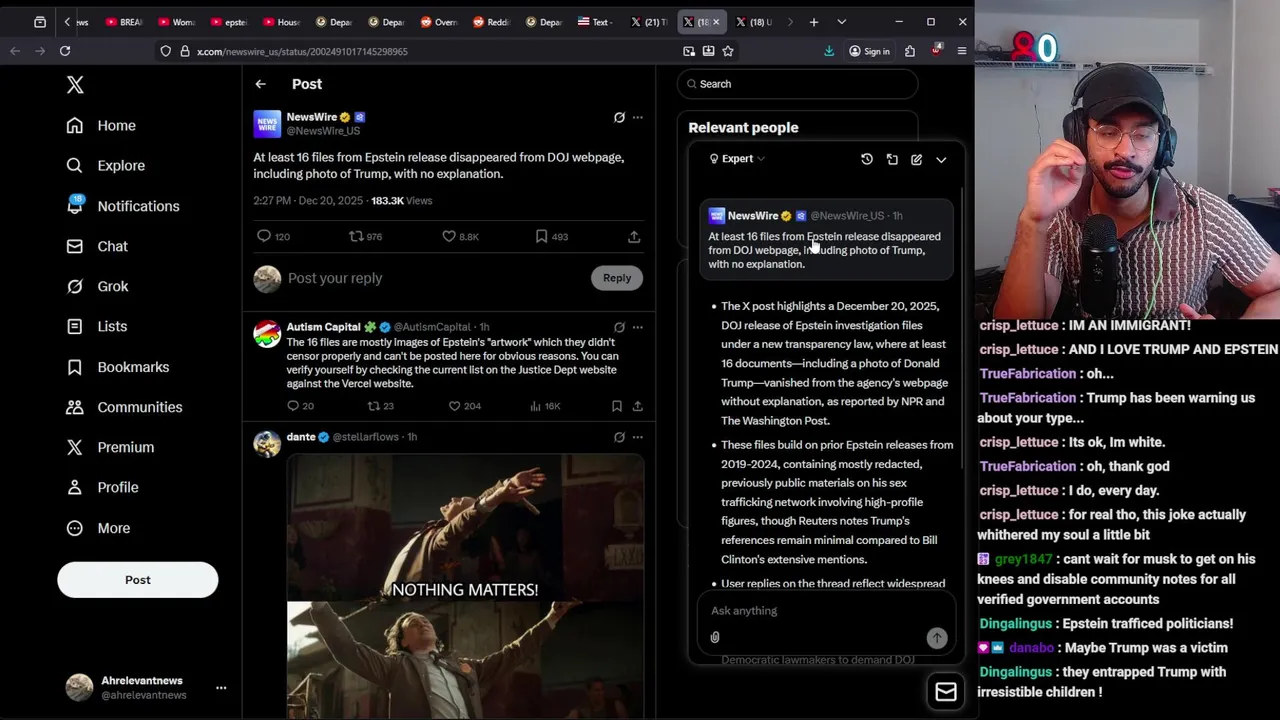Attach a file in Grok input
The height and width of the screenshot is (720, 1280).
click(x=715, y=637)
